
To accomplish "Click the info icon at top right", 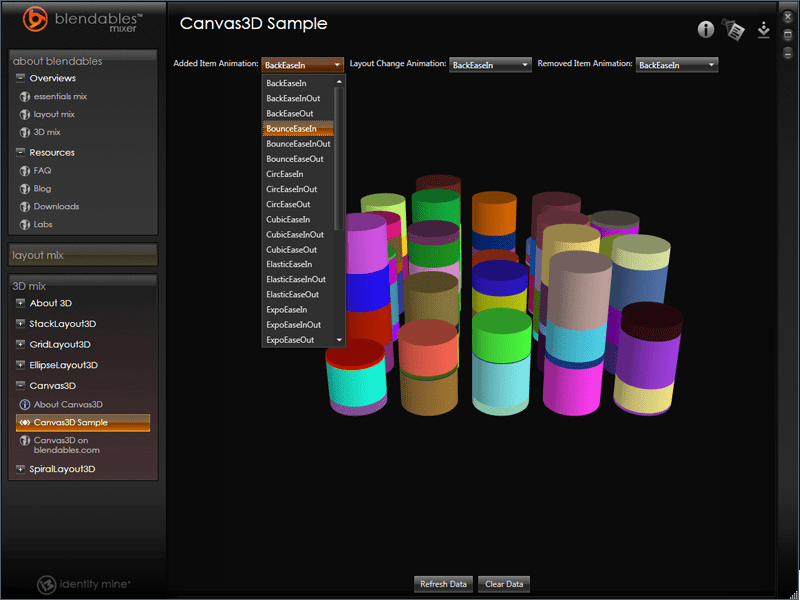I will coord(706,30).
